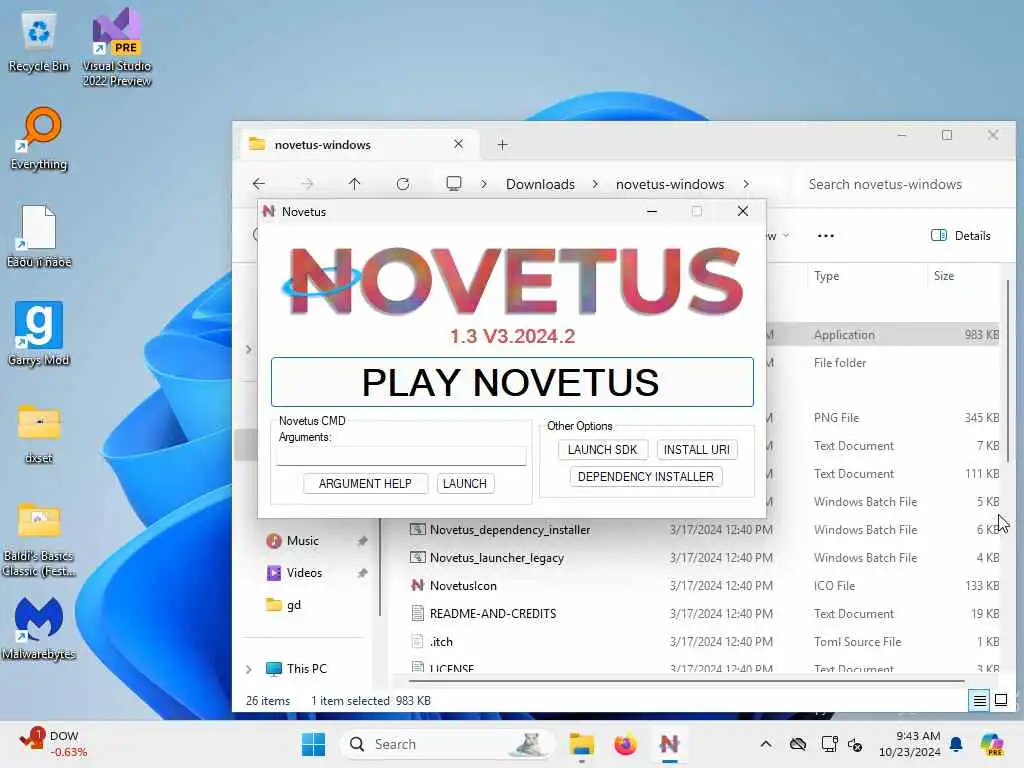Click the Novetus taskbar icon
The image size is (1024, 768).
(x=669, y=744)
